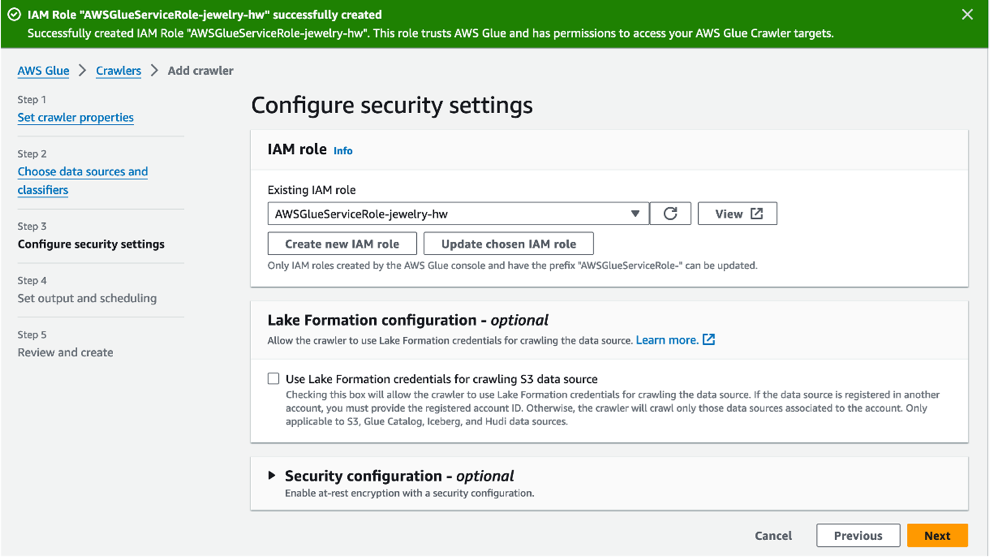Click the breadcrumb chevron after Crawlers
Viewport: 990px width, 557px height.
(x=154, y=71)
